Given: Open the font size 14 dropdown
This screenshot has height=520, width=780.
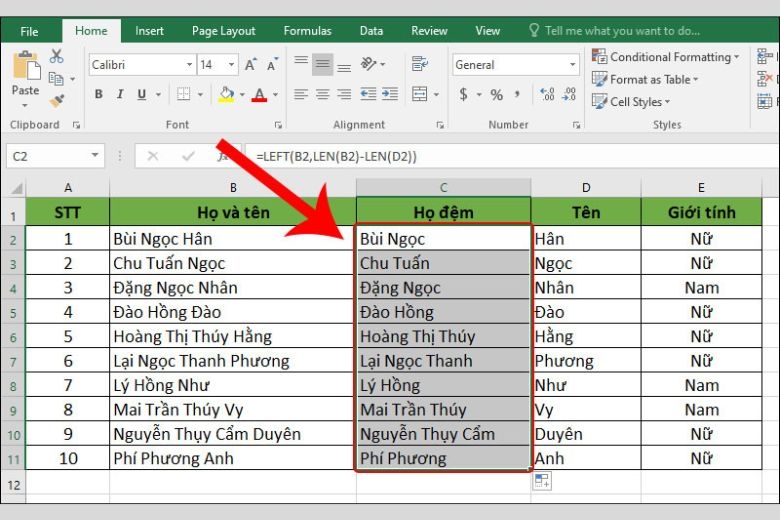Looking at the screenshot, I should coord(231,65).
